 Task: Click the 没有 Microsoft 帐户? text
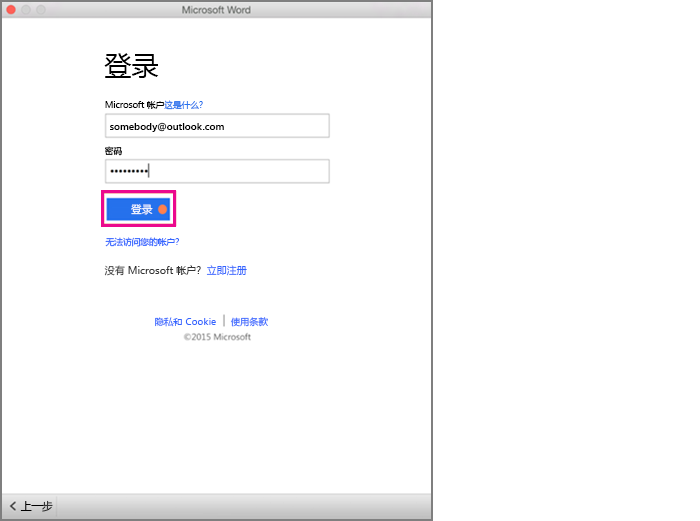click(x=153, y=271)
